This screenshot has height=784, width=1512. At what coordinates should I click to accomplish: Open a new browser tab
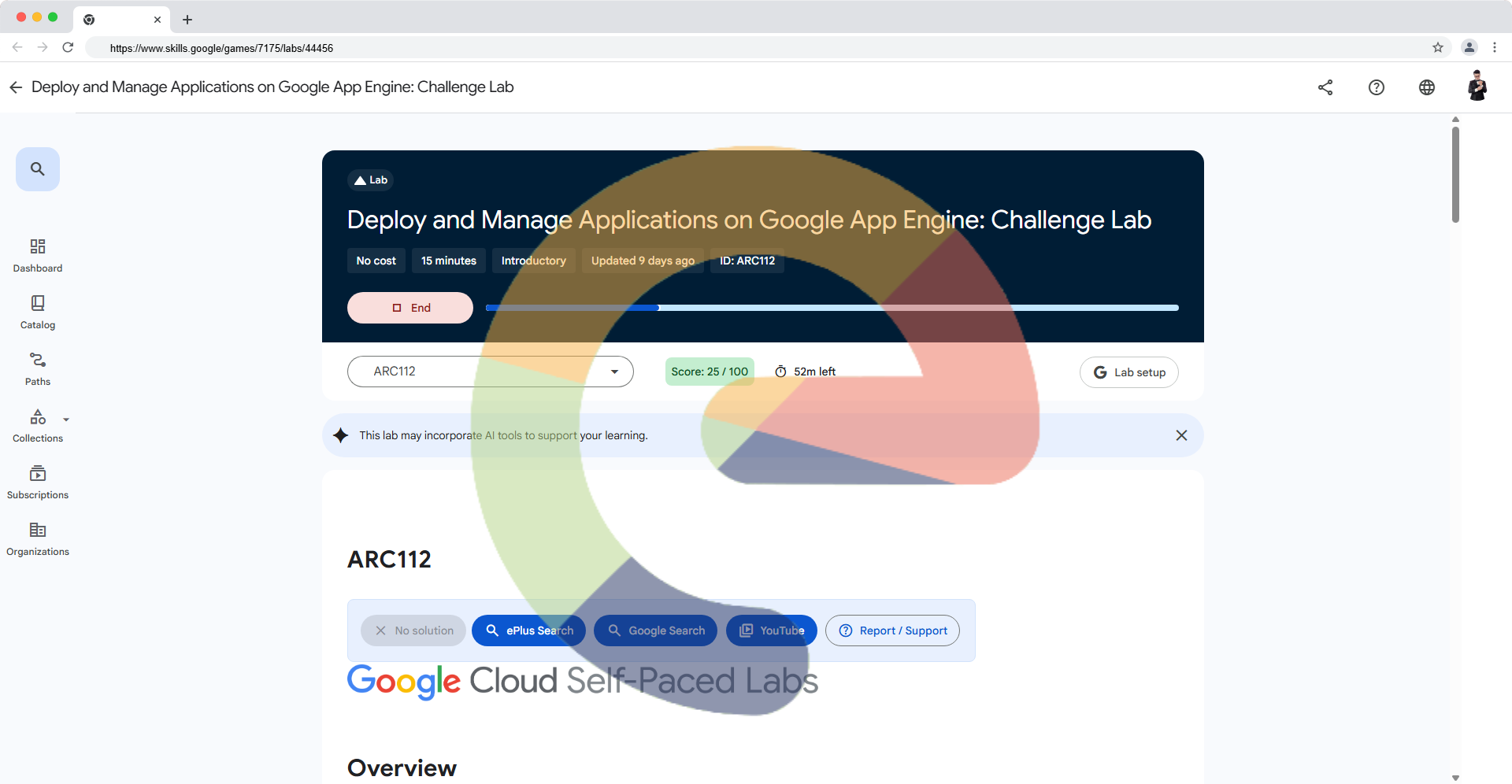[x=187, y=20]
